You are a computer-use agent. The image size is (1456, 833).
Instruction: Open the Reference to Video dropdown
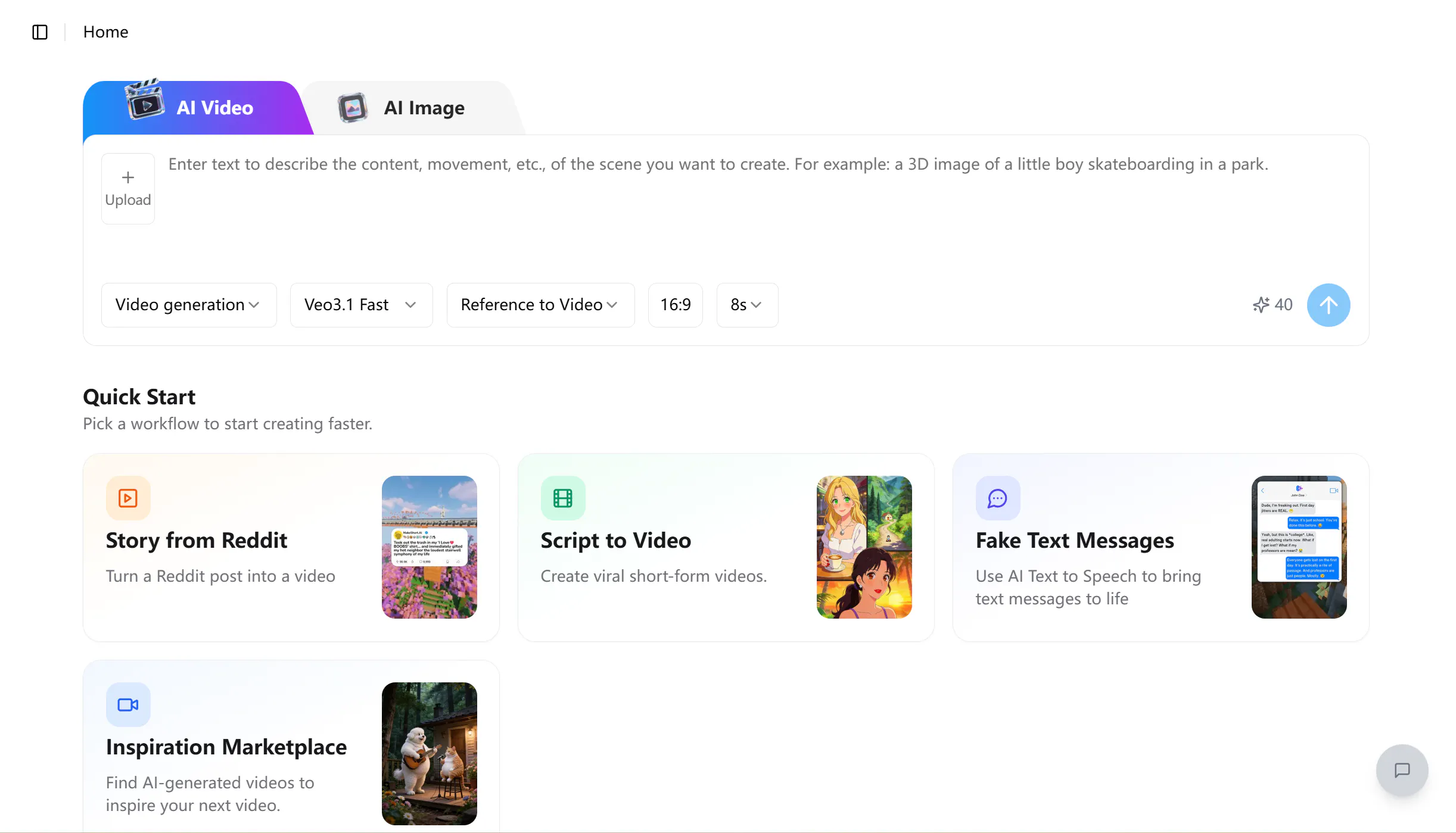(540, 305)
